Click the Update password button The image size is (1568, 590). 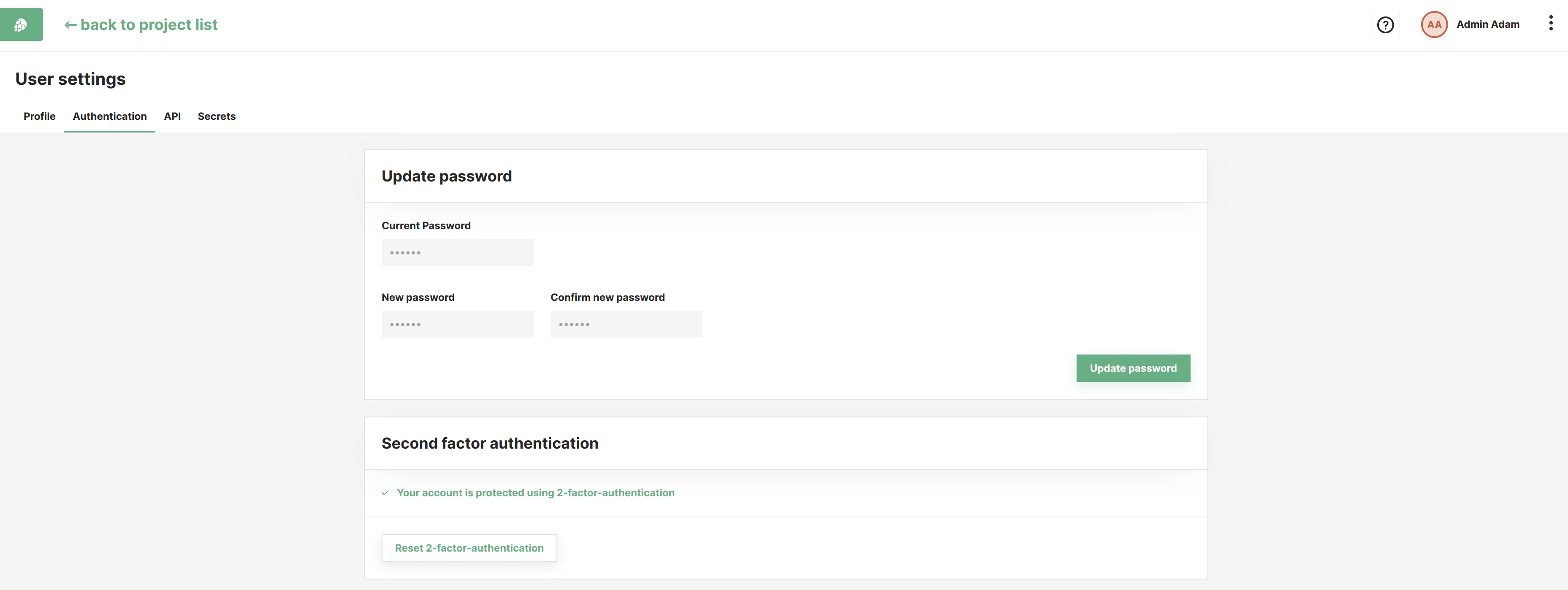tap(1133, 368)
